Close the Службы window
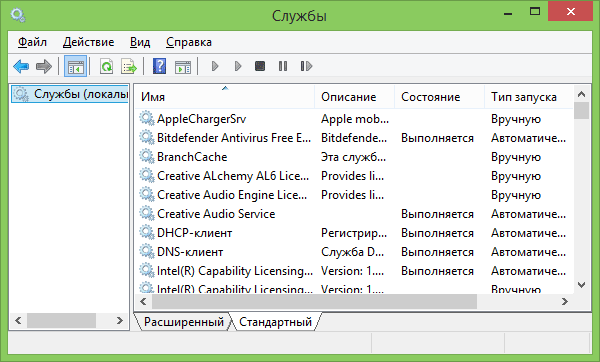 [x=571, y=11]
